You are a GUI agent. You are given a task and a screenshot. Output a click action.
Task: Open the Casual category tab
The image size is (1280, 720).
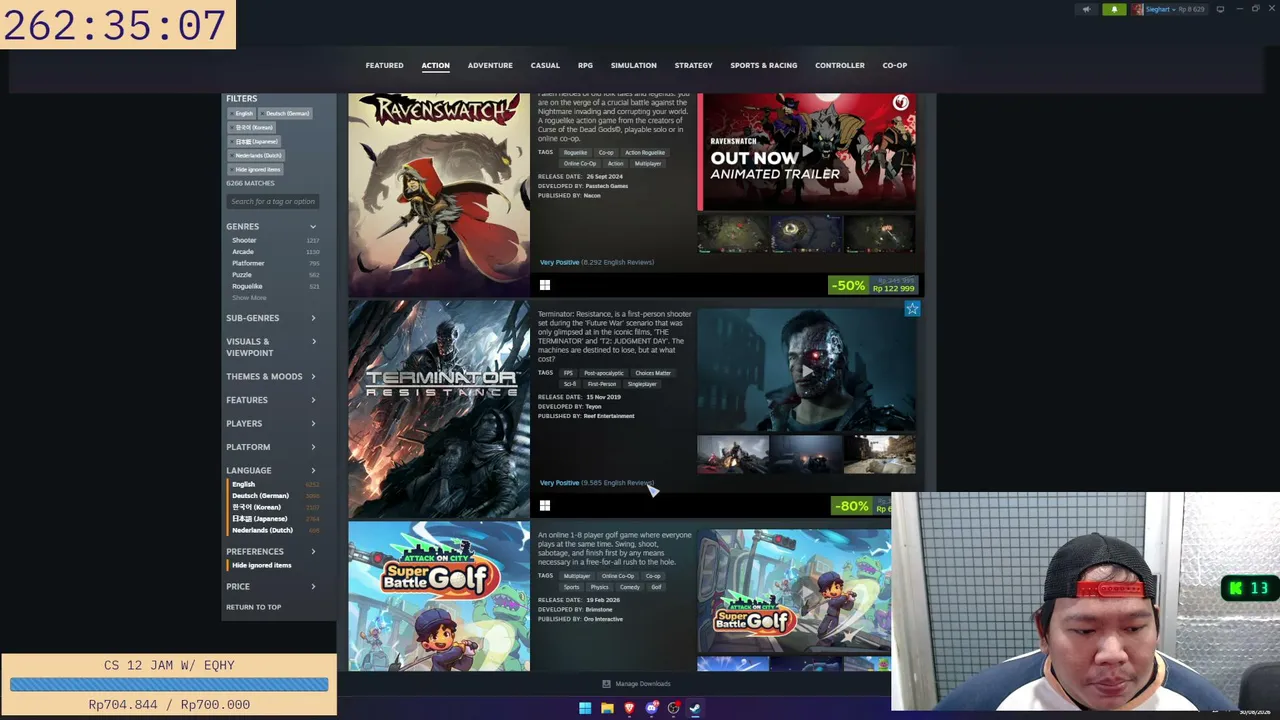point(545,66)
